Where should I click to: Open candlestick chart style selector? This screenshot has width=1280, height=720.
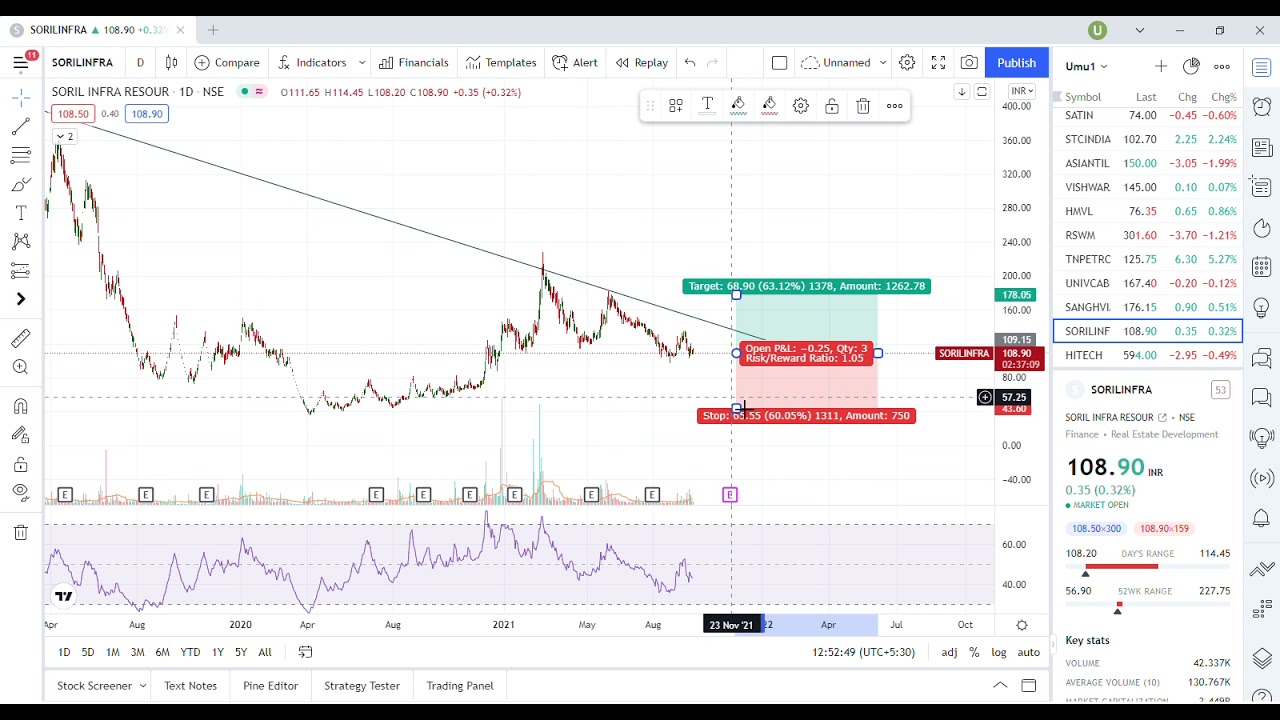[171, 62]
